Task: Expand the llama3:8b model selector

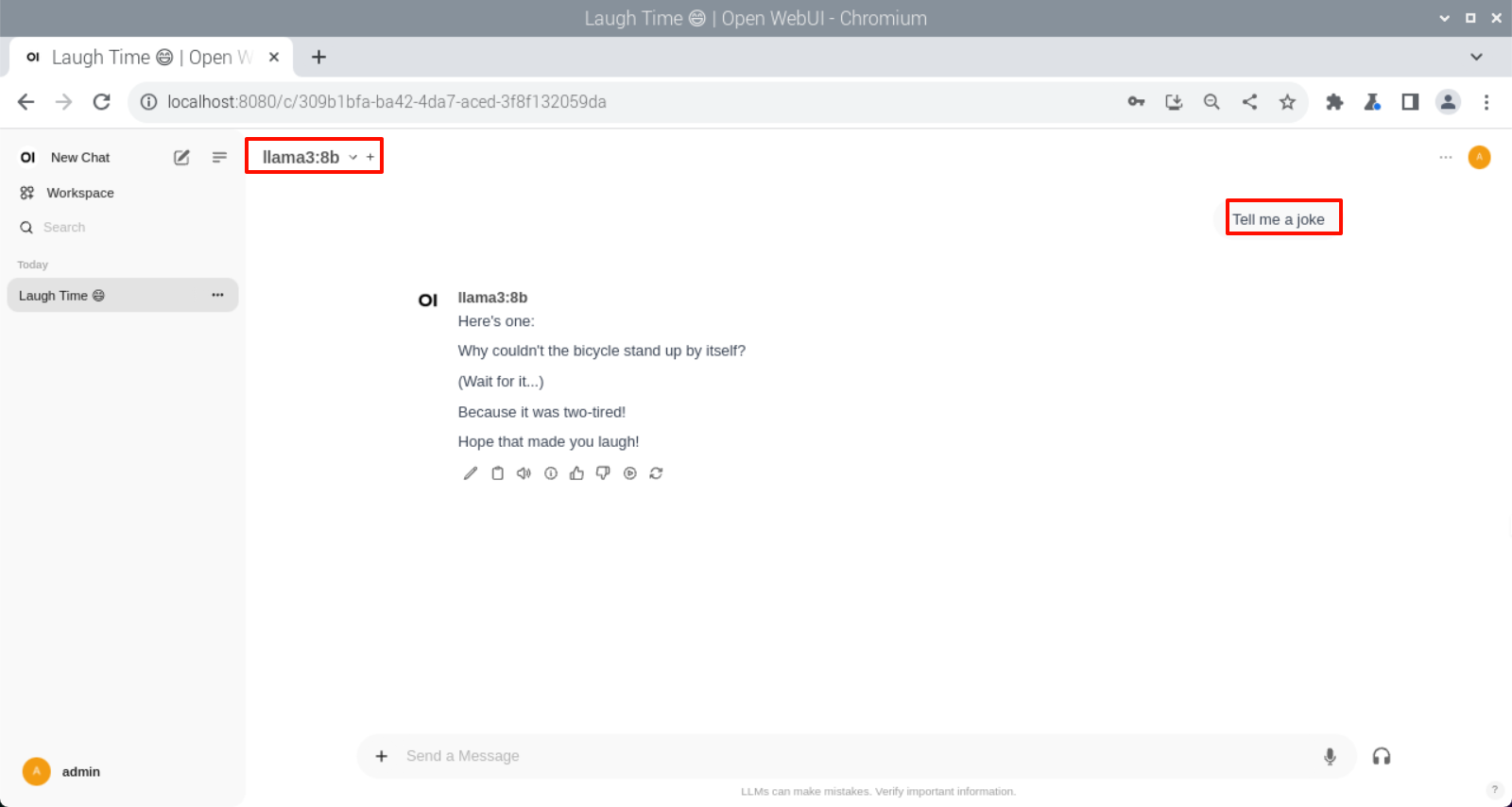Action: (310, 158)
